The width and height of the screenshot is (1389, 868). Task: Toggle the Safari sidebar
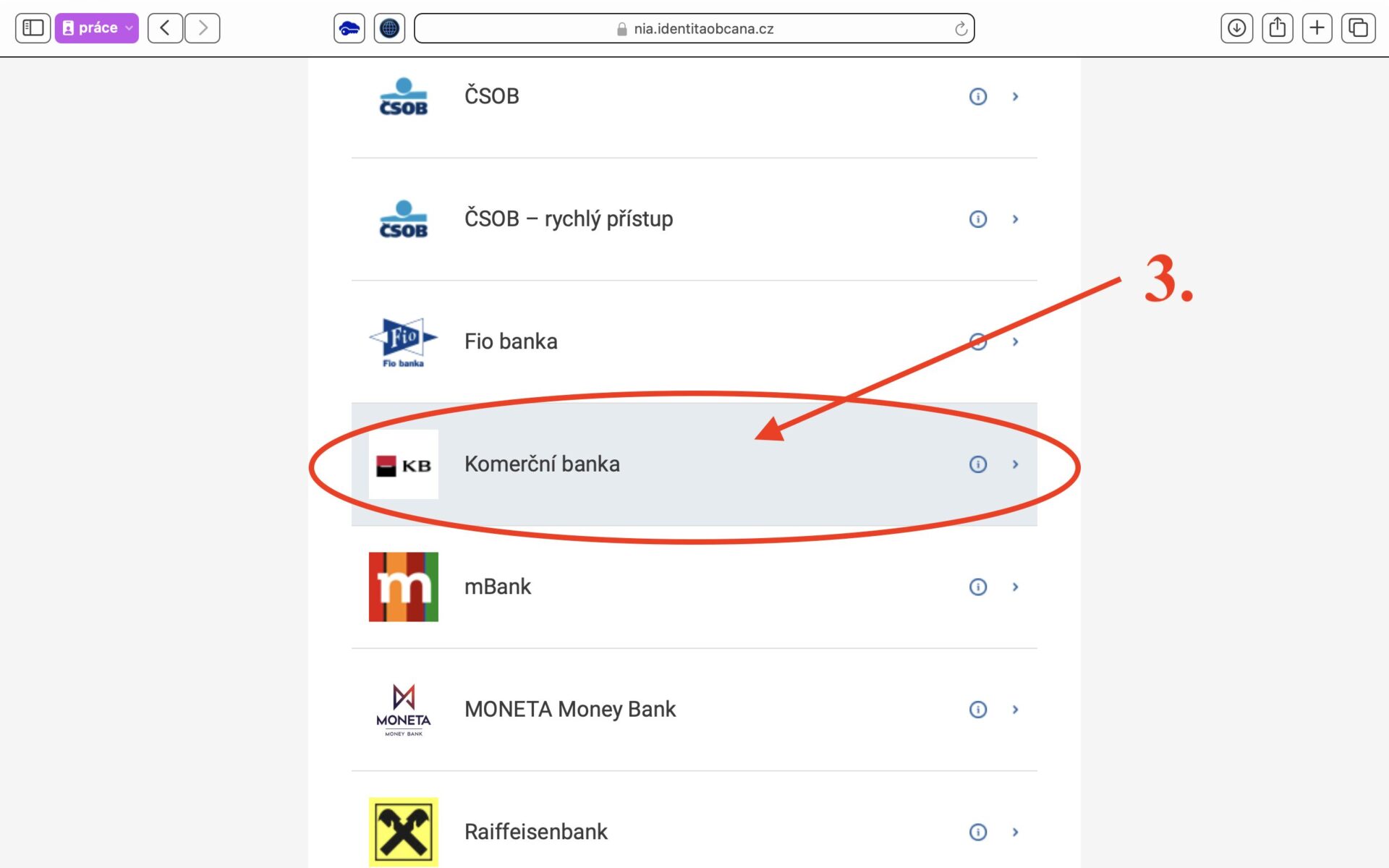click(x=33, y=28)
